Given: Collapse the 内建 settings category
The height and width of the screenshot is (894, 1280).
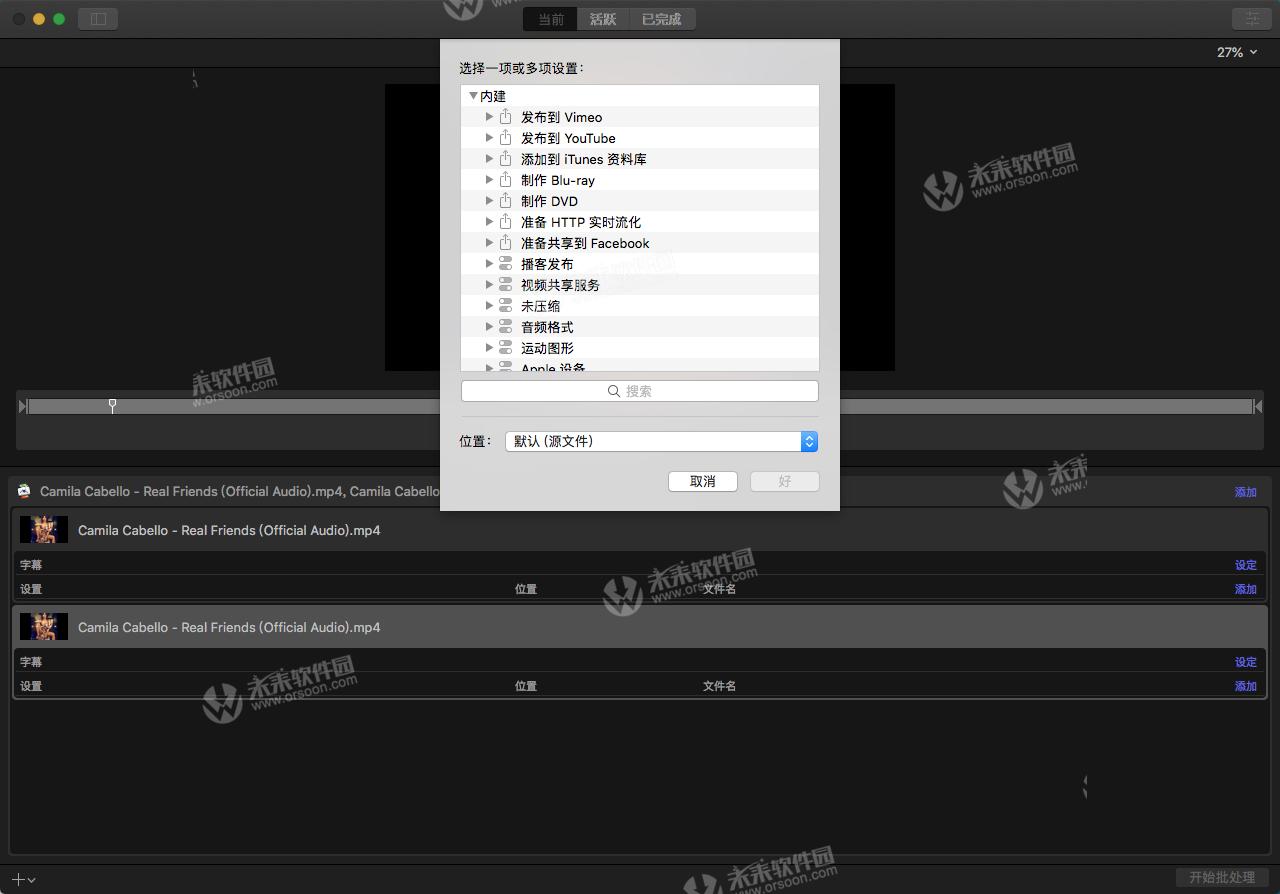Looking at the screenshot, I should tap(472, 95).
